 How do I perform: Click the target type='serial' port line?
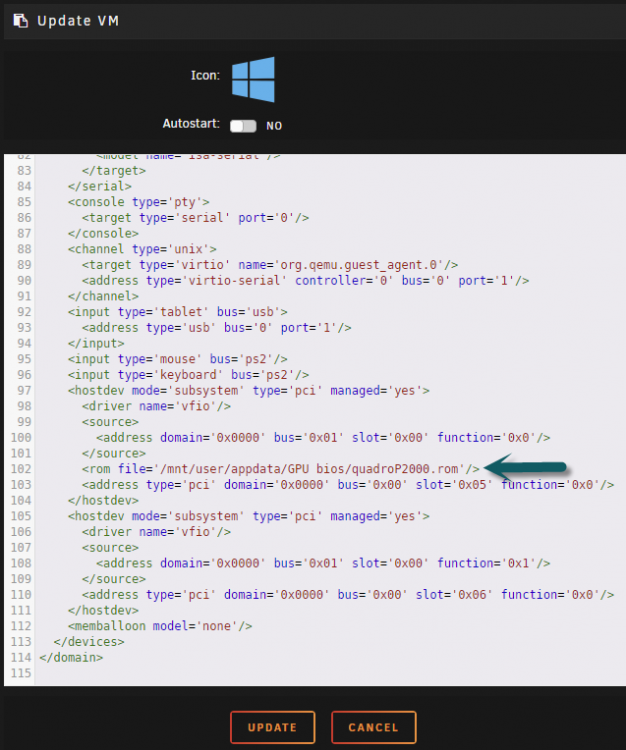[x=195, y=218]
